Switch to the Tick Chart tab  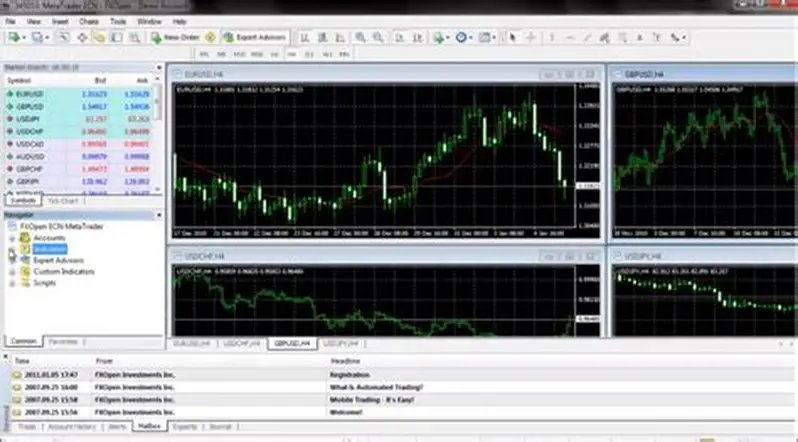pyautogui.click(x=63, y=201)
